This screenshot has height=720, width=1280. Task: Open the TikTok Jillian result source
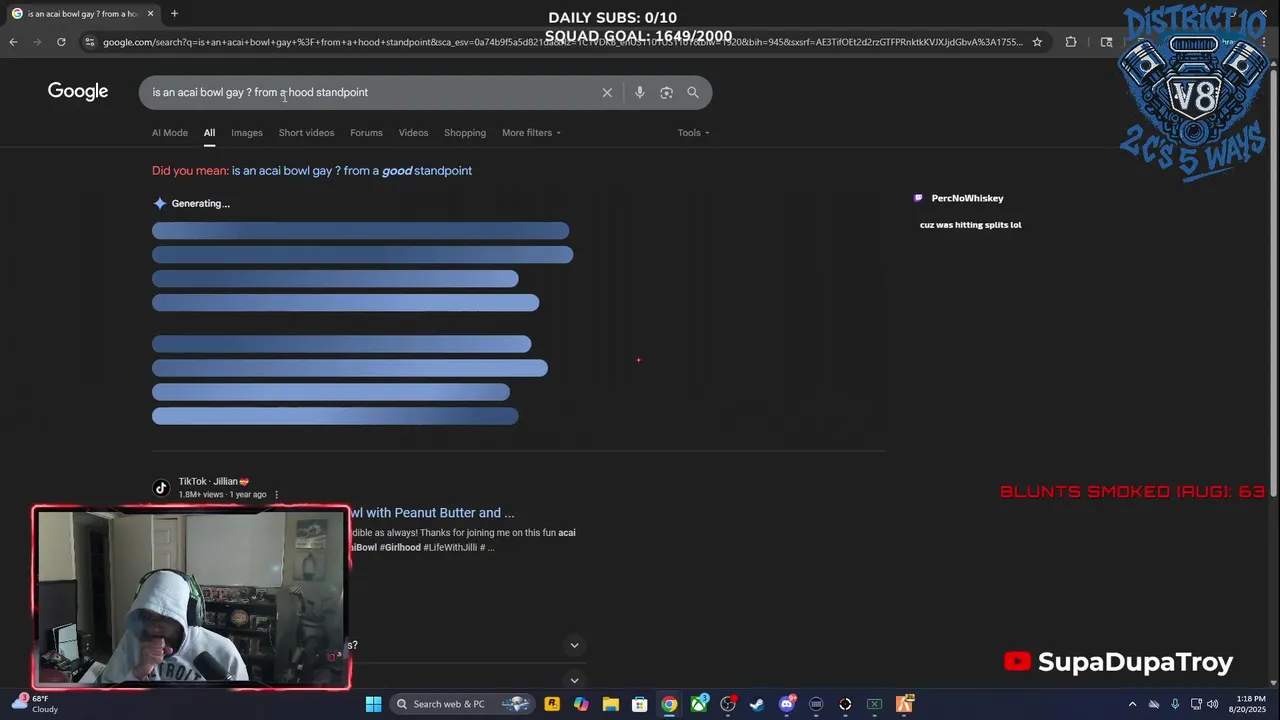point(214,481)
